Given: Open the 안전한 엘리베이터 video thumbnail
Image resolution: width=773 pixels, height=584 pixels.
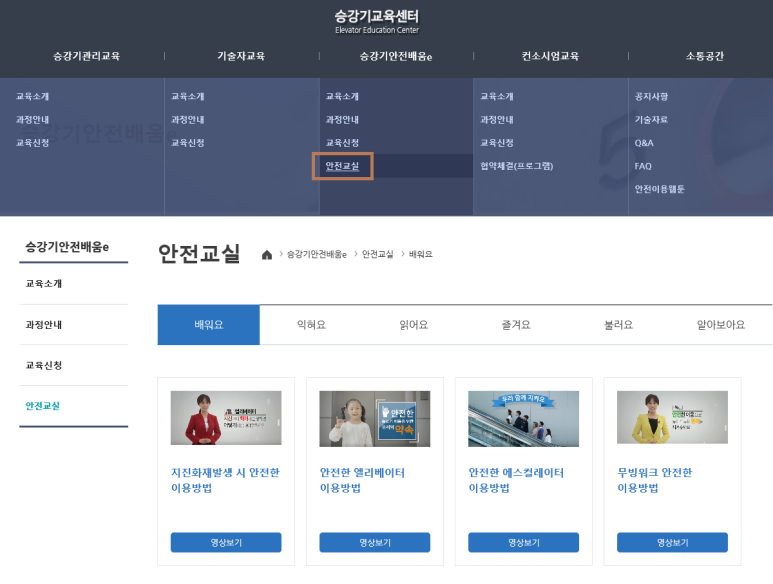Looking at the screenshot, I should (375, 418).
